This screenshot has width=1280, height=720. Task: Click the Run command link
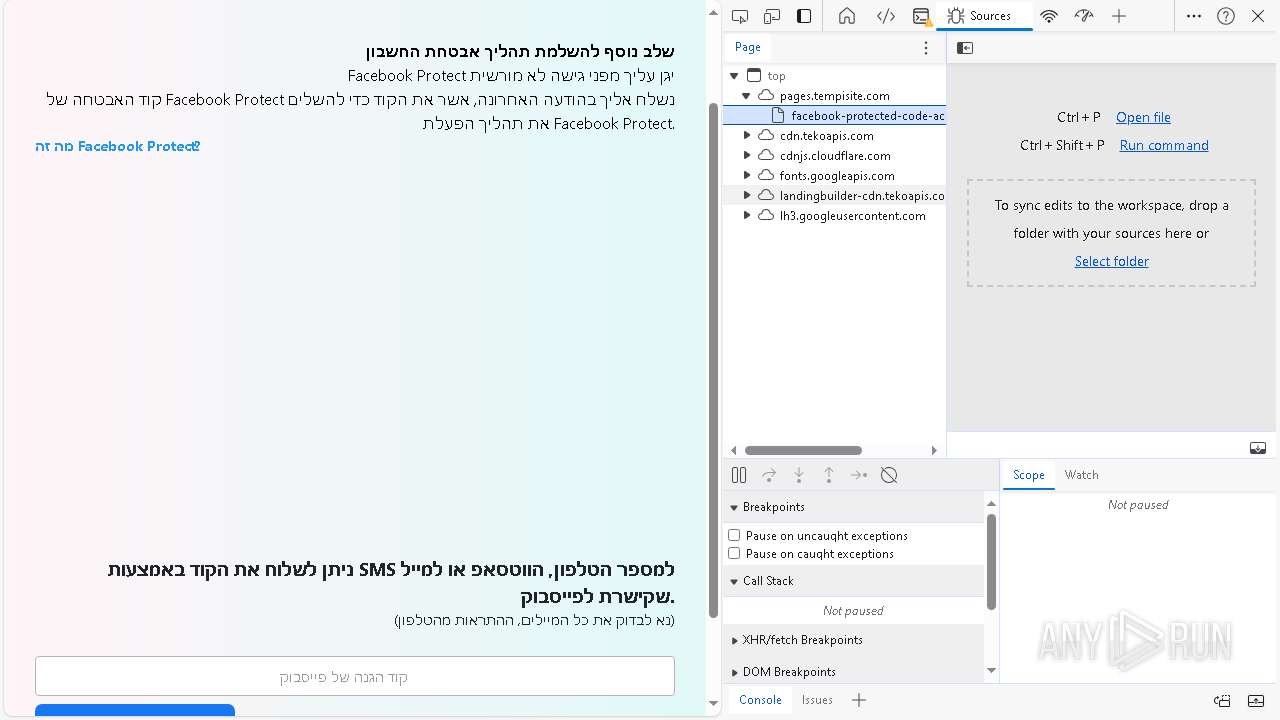(x=1164, y=145)
